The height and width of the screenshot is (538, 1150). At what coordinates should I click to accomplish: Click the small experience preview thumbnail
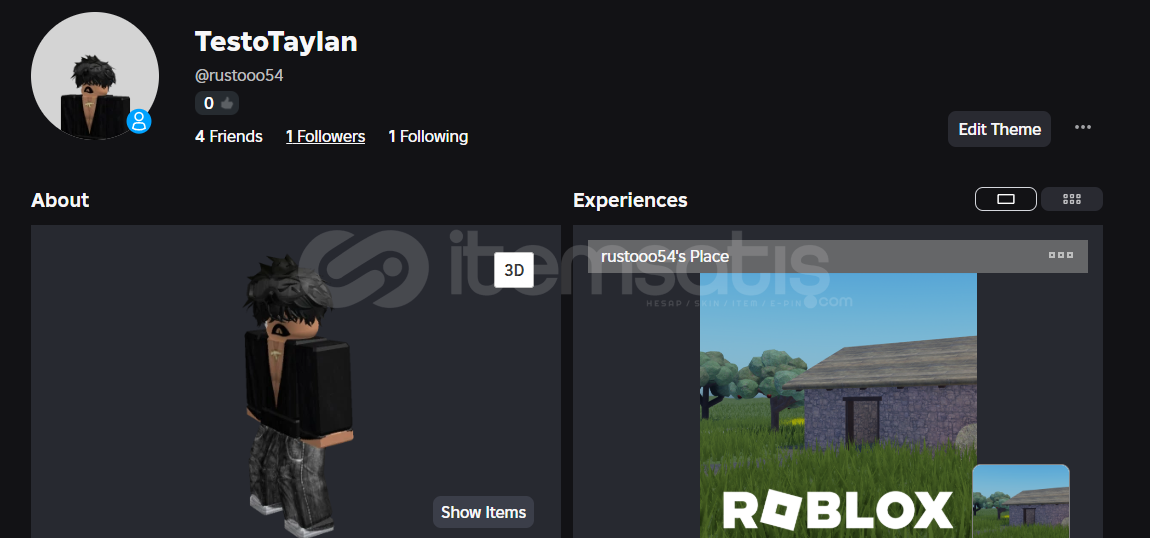pyautogui.click(x=1021, y=501)
